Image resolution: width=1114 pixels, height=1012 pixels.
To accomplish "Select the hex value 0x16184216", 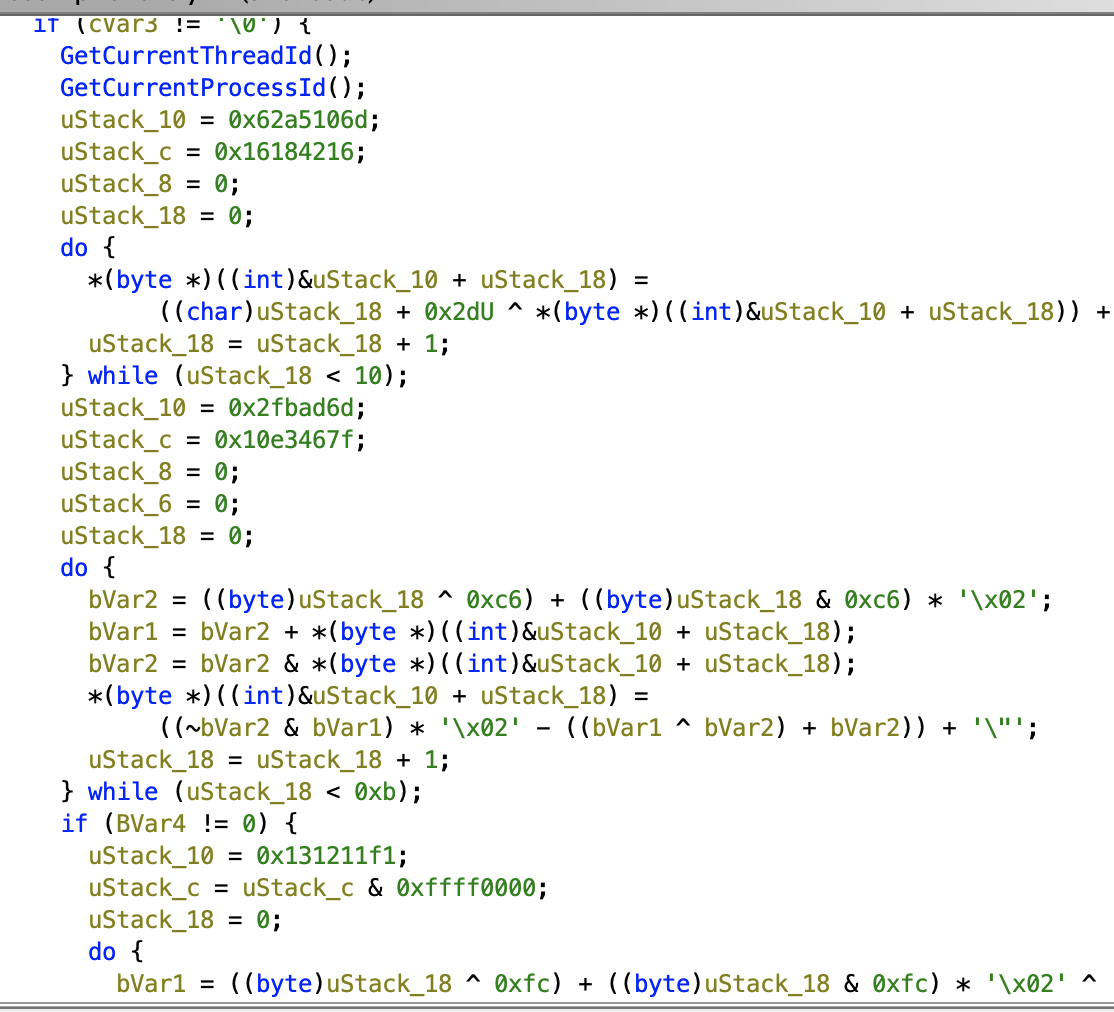I will click(x=291, y=151).
